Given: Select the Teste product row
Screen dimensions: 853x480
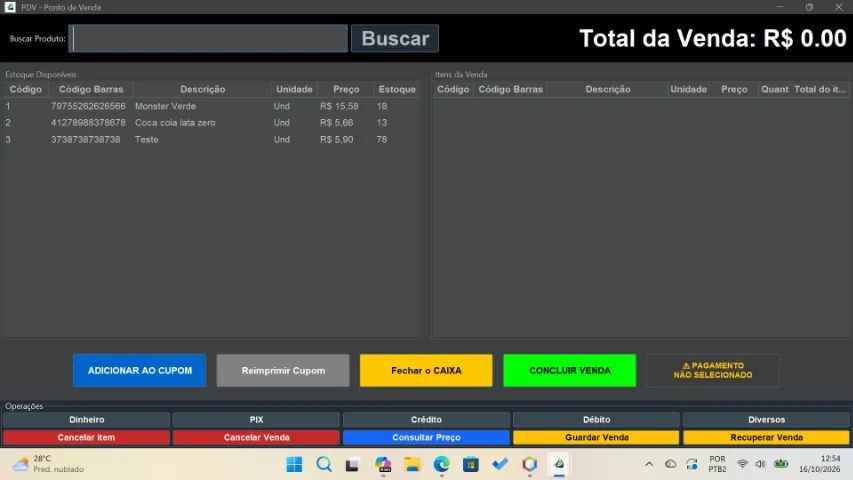Looking at the screenshot, I should click(212, 140).
